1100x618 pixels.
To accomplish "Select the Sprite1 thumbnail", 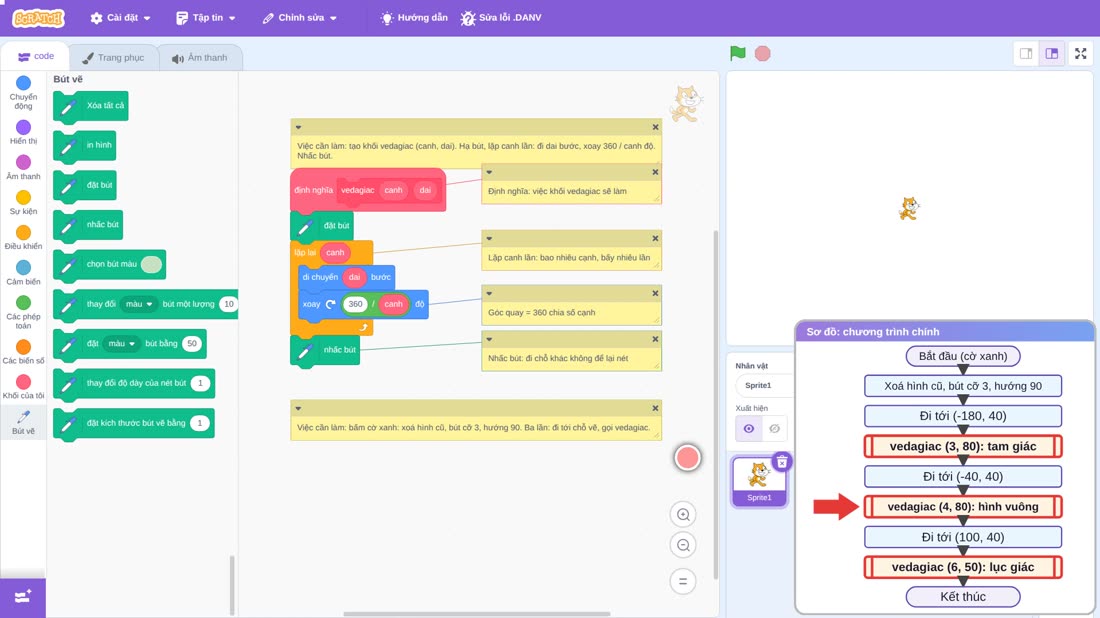I will [x=759, y=481].
